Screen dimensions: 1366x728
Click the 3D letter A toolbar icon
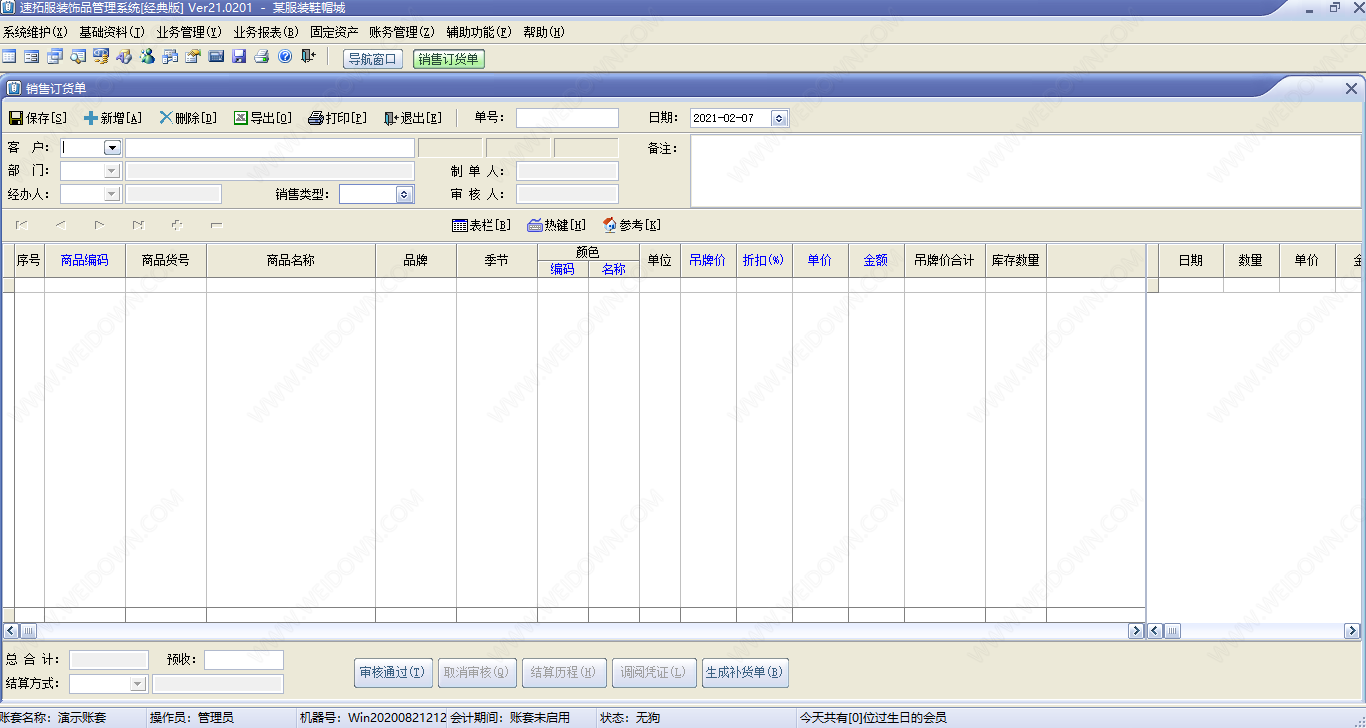(124, 57)
